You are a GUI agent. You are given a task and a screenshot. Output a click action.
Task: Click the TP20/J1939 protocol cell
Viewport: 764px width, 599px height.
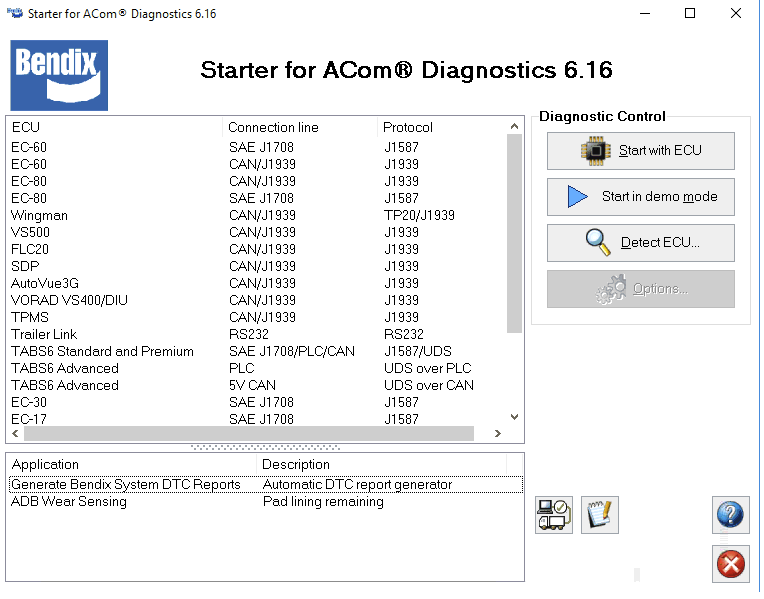pyautogui.click(x=419, y=215)
